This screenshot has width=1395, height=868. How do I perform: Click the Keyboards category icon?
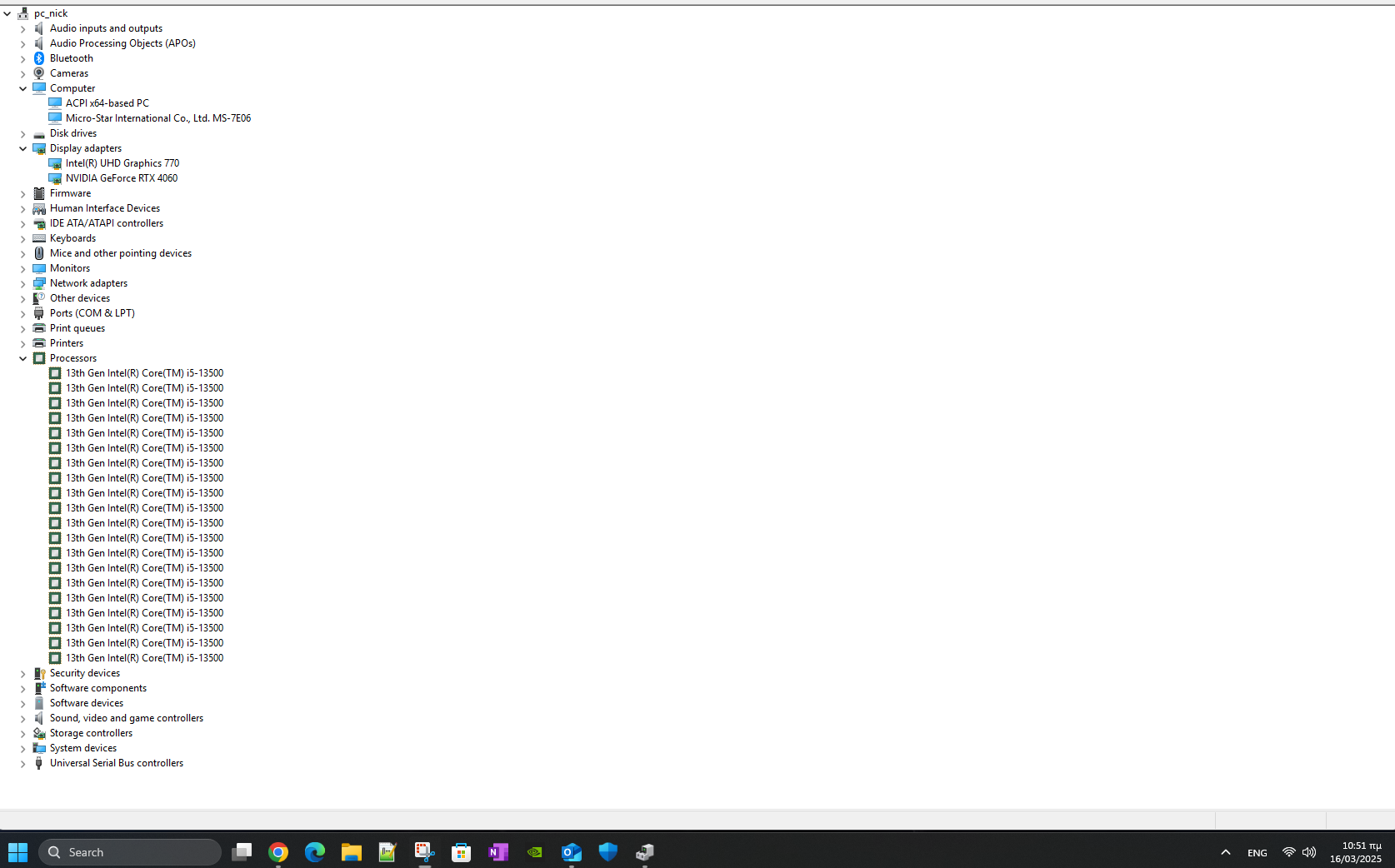tap(39, 238)
